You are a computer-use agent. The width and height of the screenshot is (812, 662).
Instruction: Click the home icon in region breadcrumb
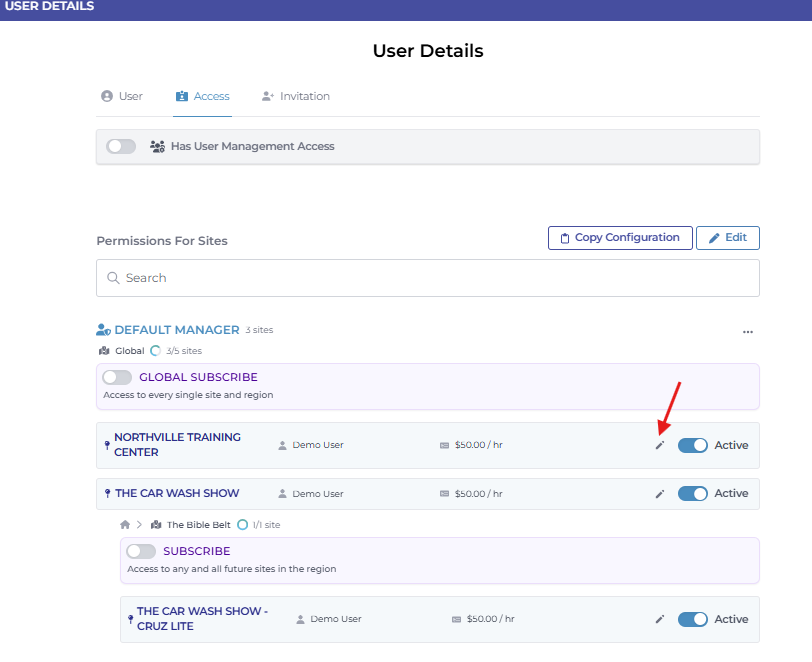pos(125,525)
